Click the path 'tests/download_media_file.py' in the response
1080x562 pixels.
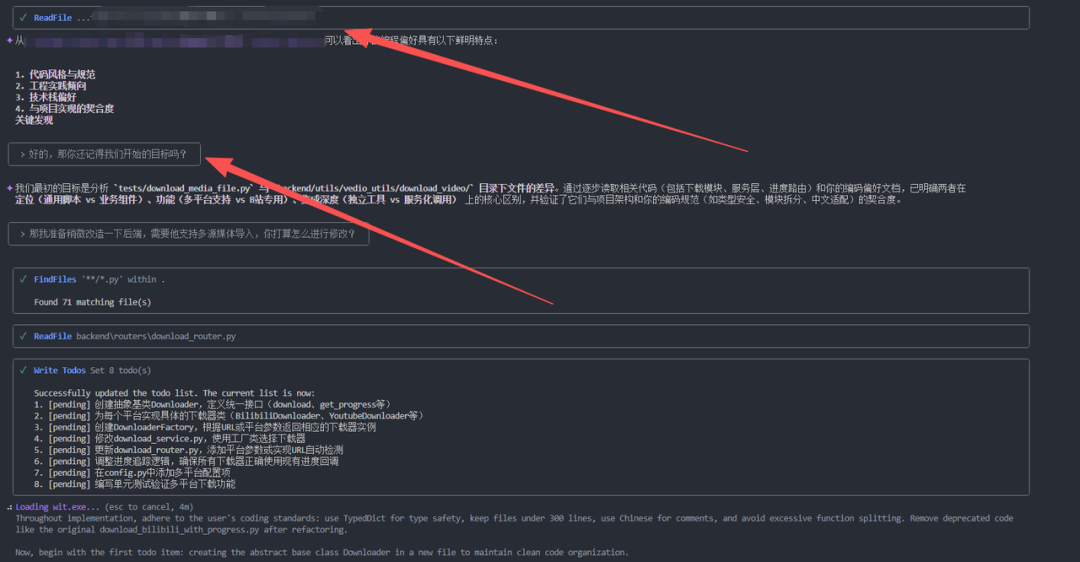tap(184, 188)
